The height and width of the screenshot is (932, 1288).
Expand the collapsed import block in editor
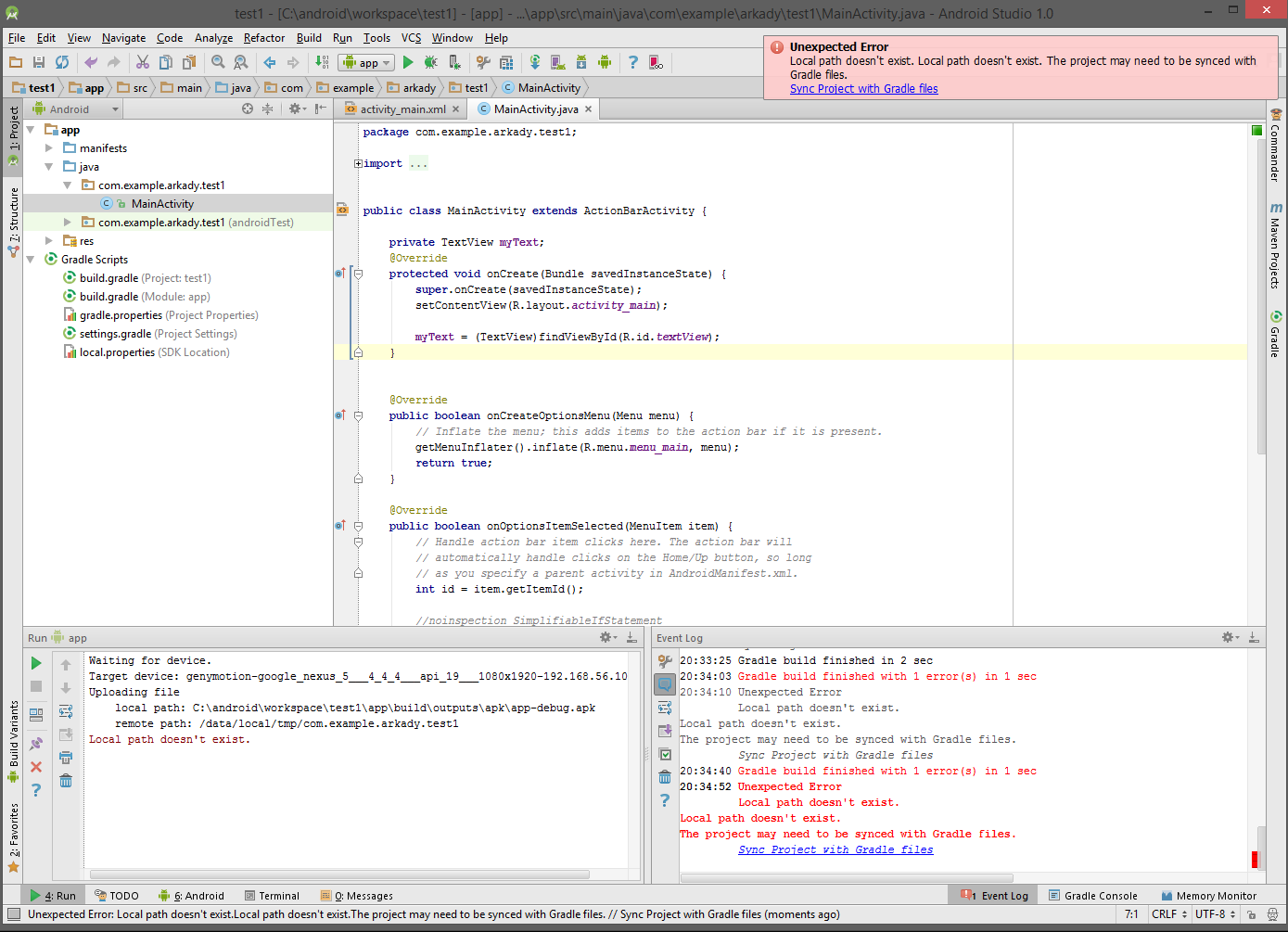pos(358,163)
